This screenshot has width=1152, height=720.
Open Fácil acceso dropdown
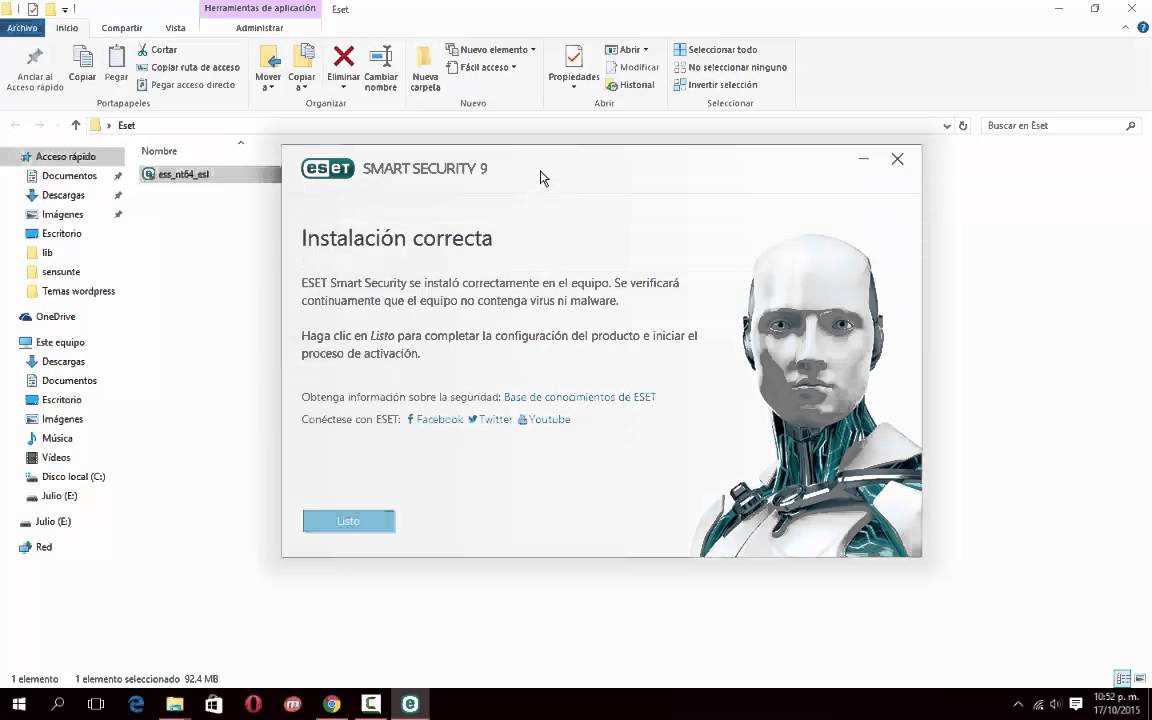click(x=481, y=67)
